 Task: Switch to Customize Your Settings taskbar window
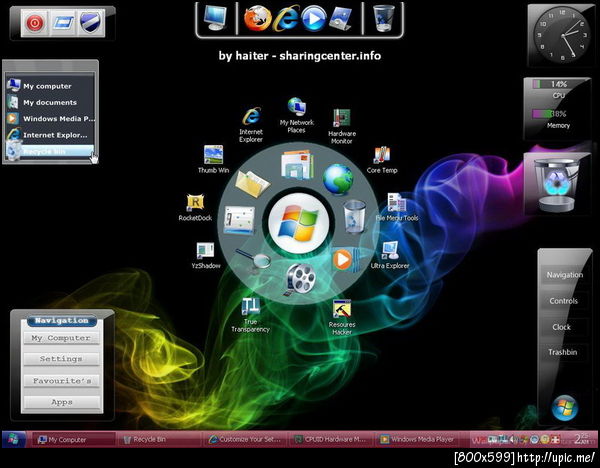click(x=244, y=440)
